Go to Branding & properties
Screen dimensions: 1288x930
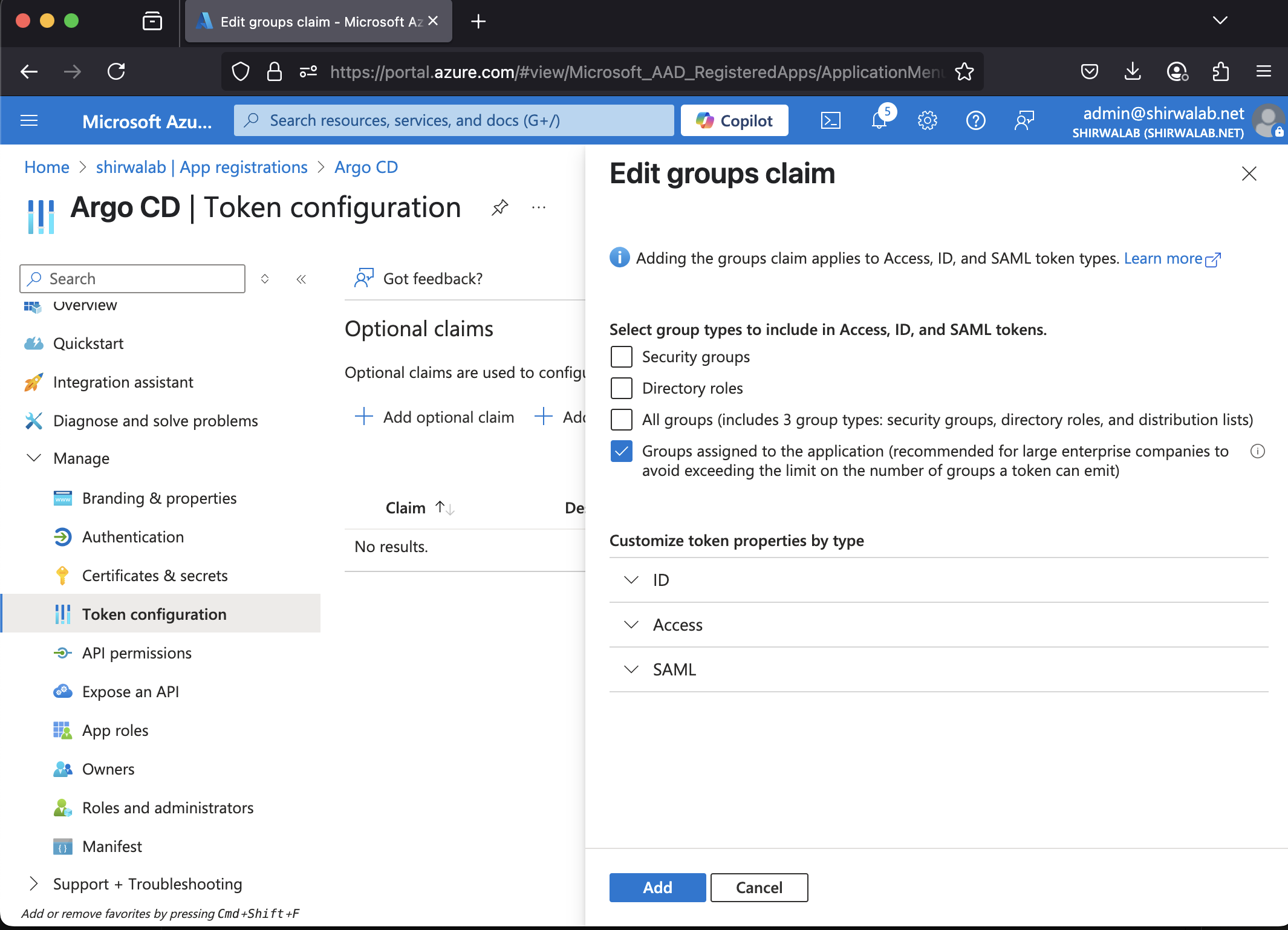click(160, 498)
